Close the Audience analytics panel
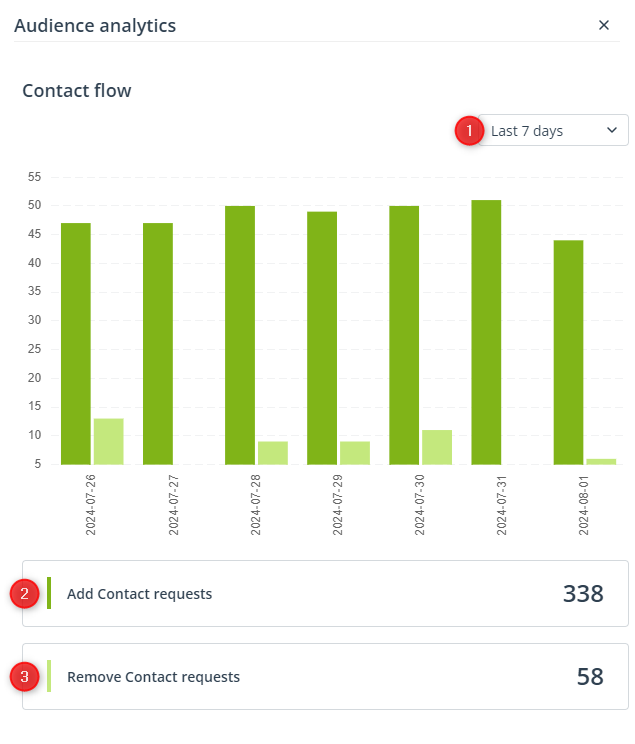This screenshot has height=744, width=635. click(604, 25)
